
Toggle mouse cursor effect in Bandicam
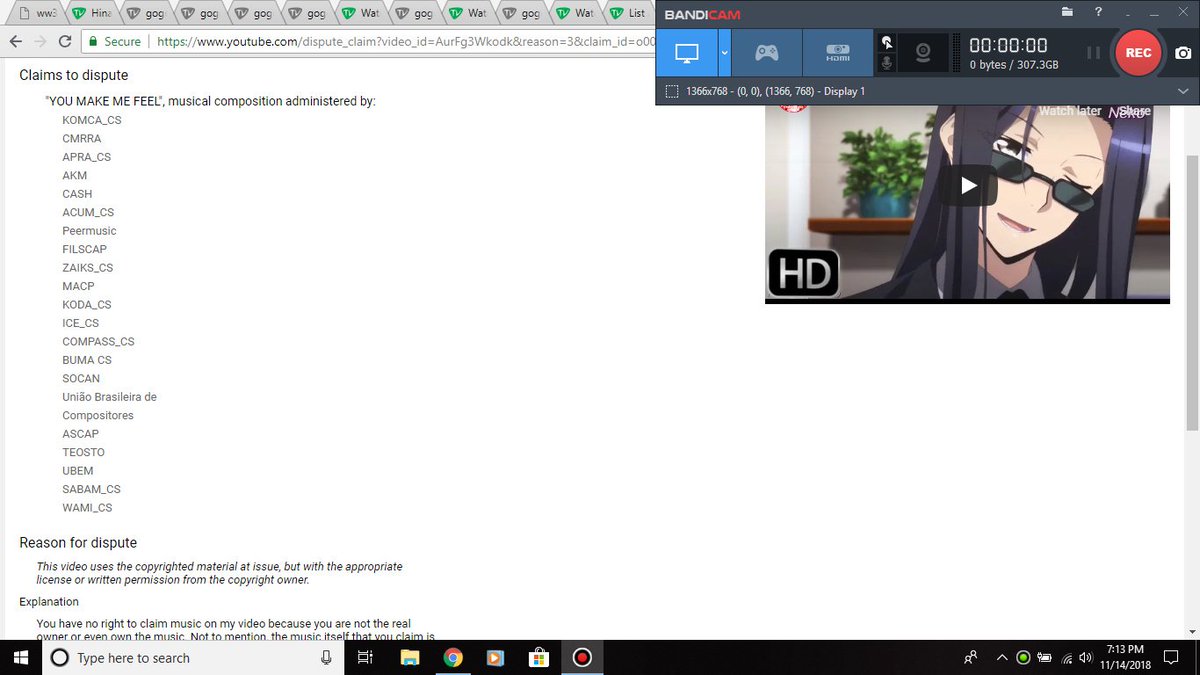(886, 42)
